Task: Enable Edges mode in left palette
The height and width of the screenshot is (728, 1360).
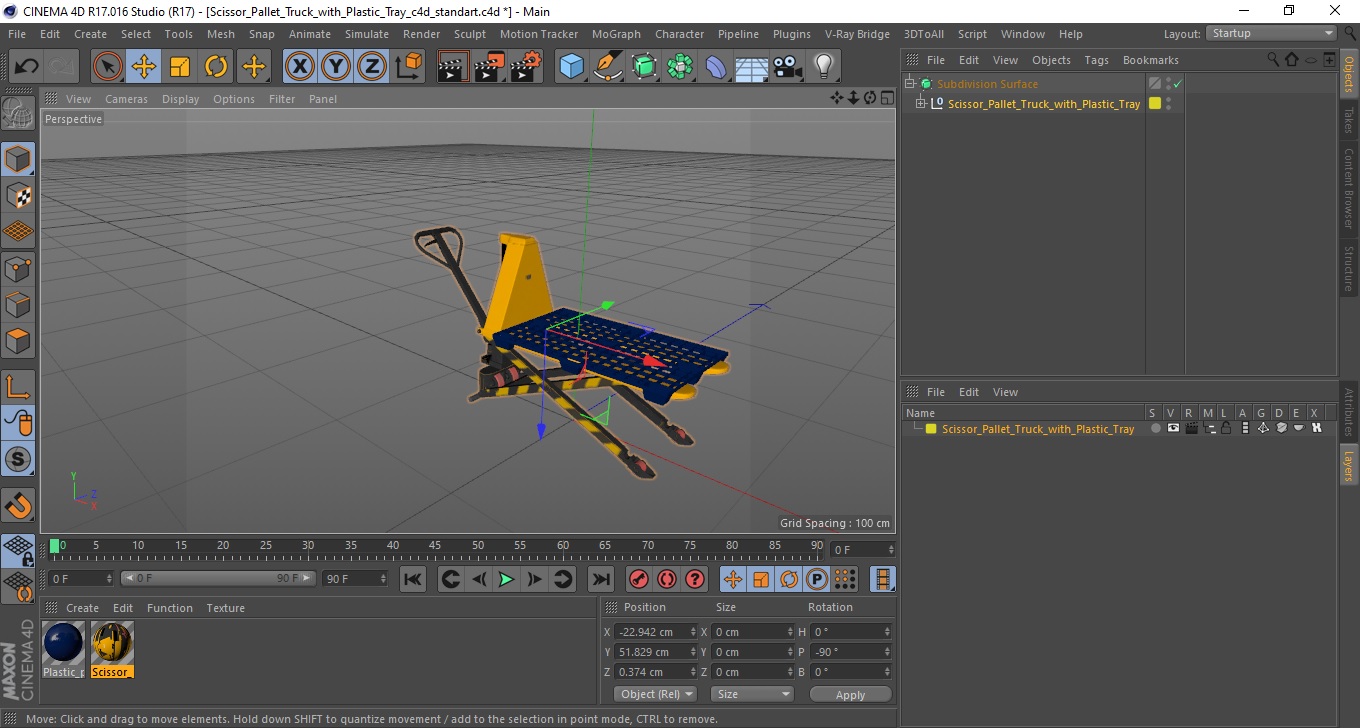Action: click(18, 304)
